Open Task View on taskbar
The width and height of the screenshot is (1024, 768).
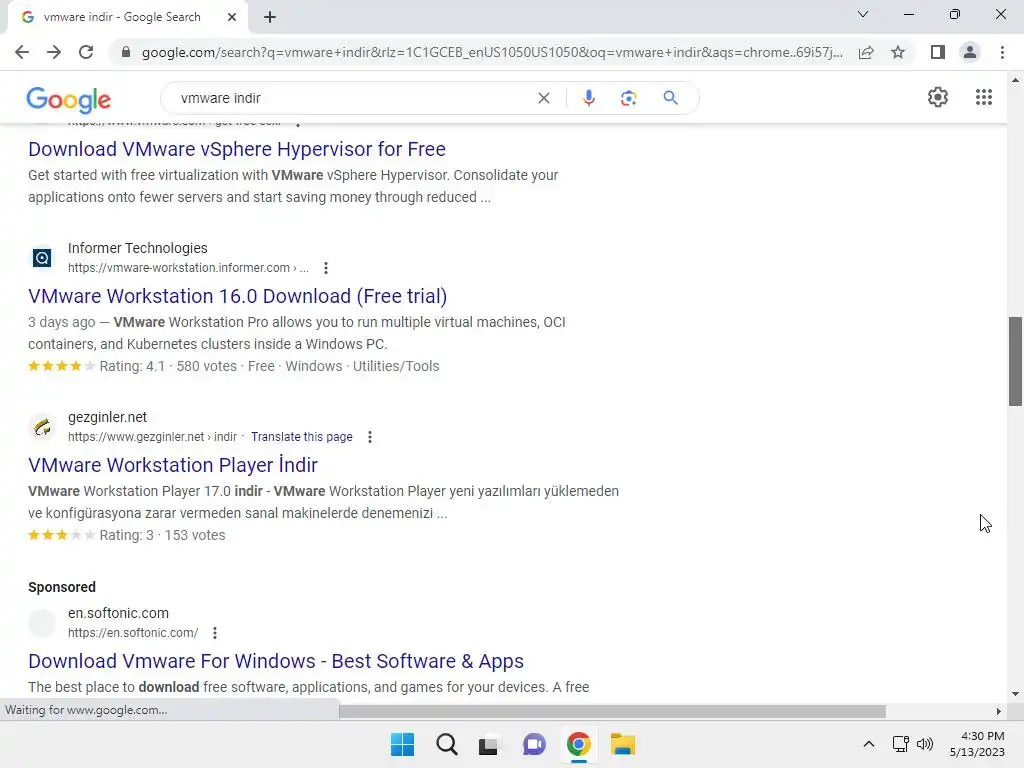(x=488, y=744)
